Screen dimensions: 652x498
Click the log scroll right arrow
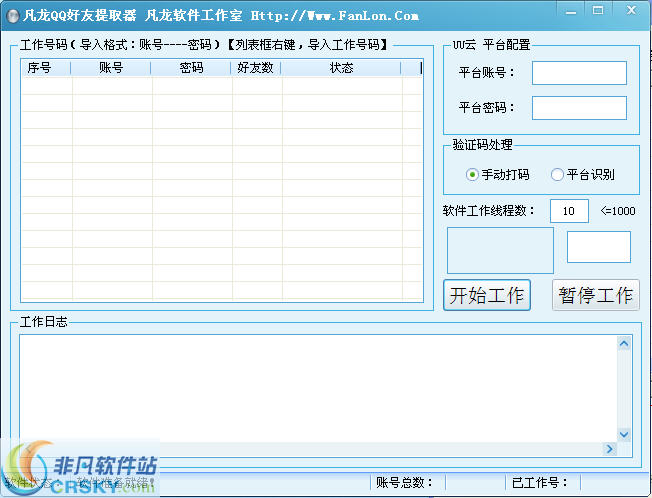coord(610,449)
